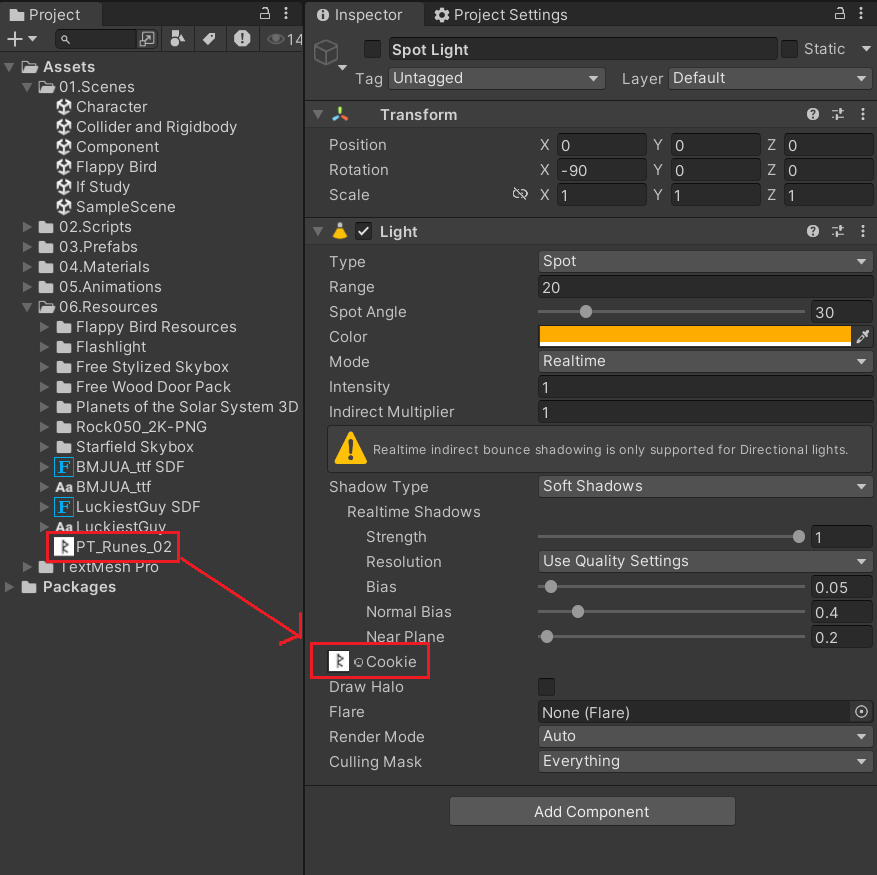Click the shadow Strength slider handle
Image resolution: width=877 pixels, height=875 pixels.
coord(799,537)
